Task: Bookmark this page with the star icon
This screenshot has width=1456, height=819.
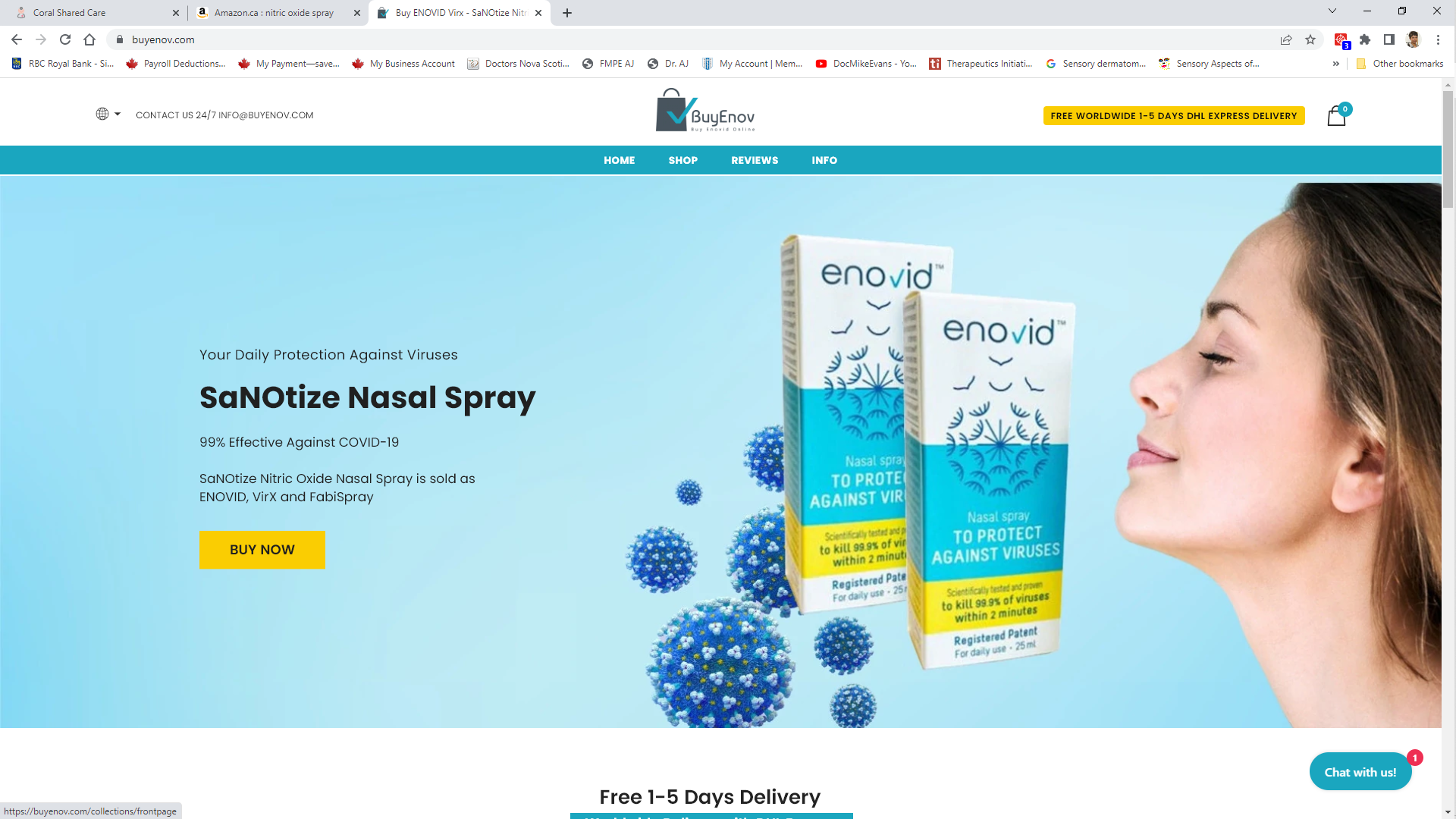Action: 1310,39
